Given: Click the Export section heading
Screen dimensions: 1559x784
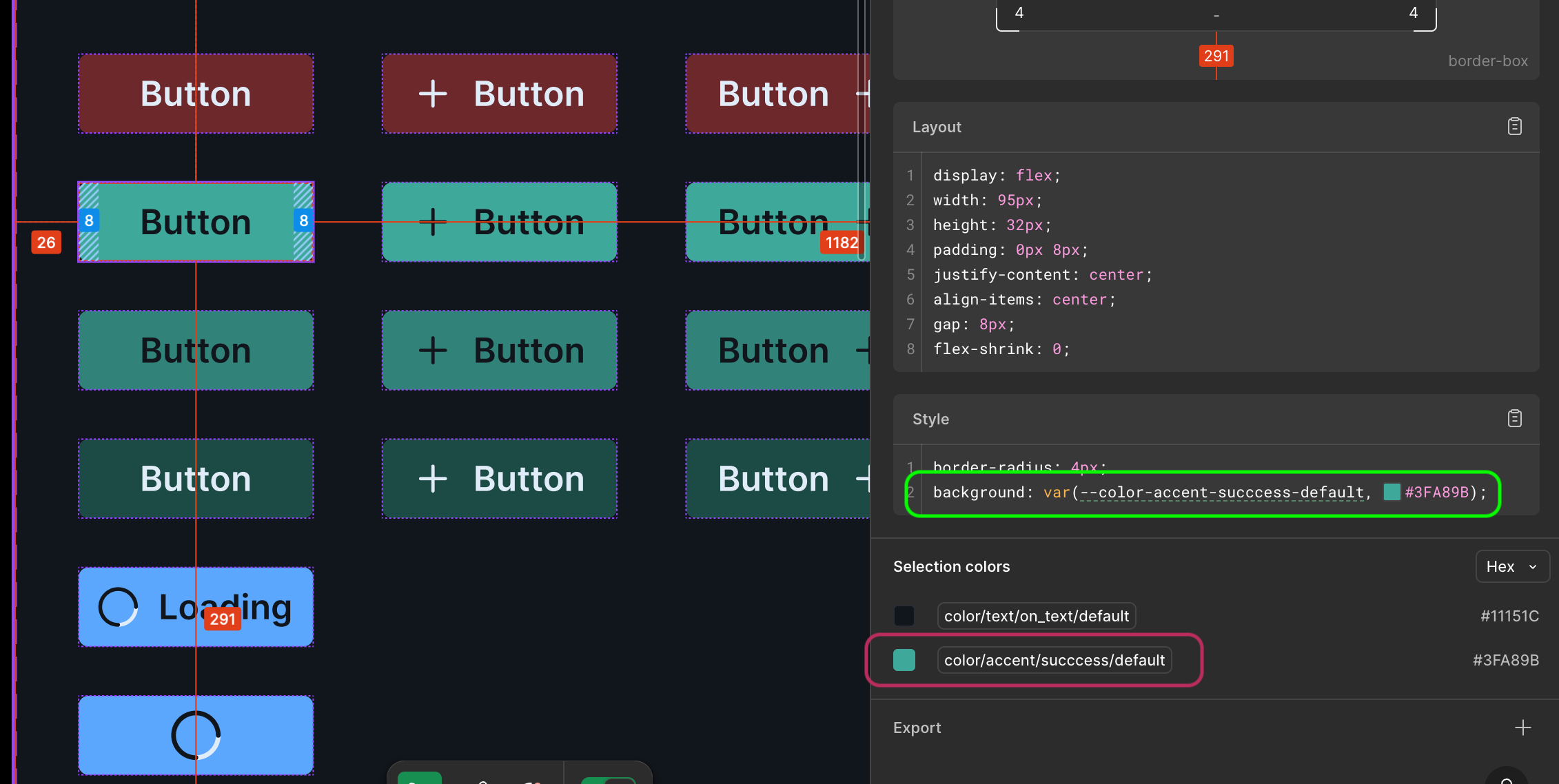Looking at the screenshot, I should 917,728.
